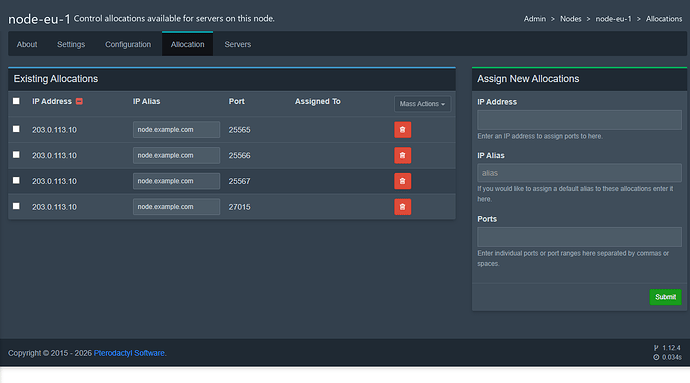Submit the new allocations form
Screen dimensions: 690x383
(x=665, y=297)
